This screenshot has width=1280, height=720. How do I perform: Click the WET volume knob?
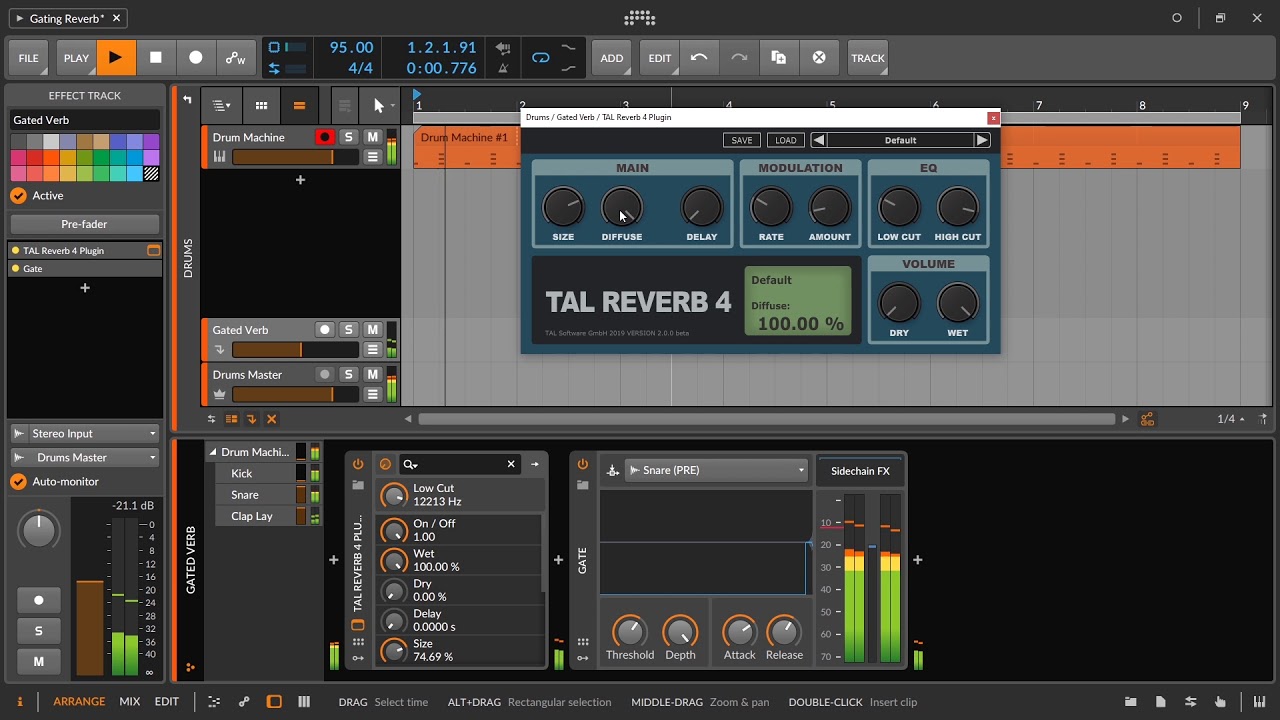[957, 303]
